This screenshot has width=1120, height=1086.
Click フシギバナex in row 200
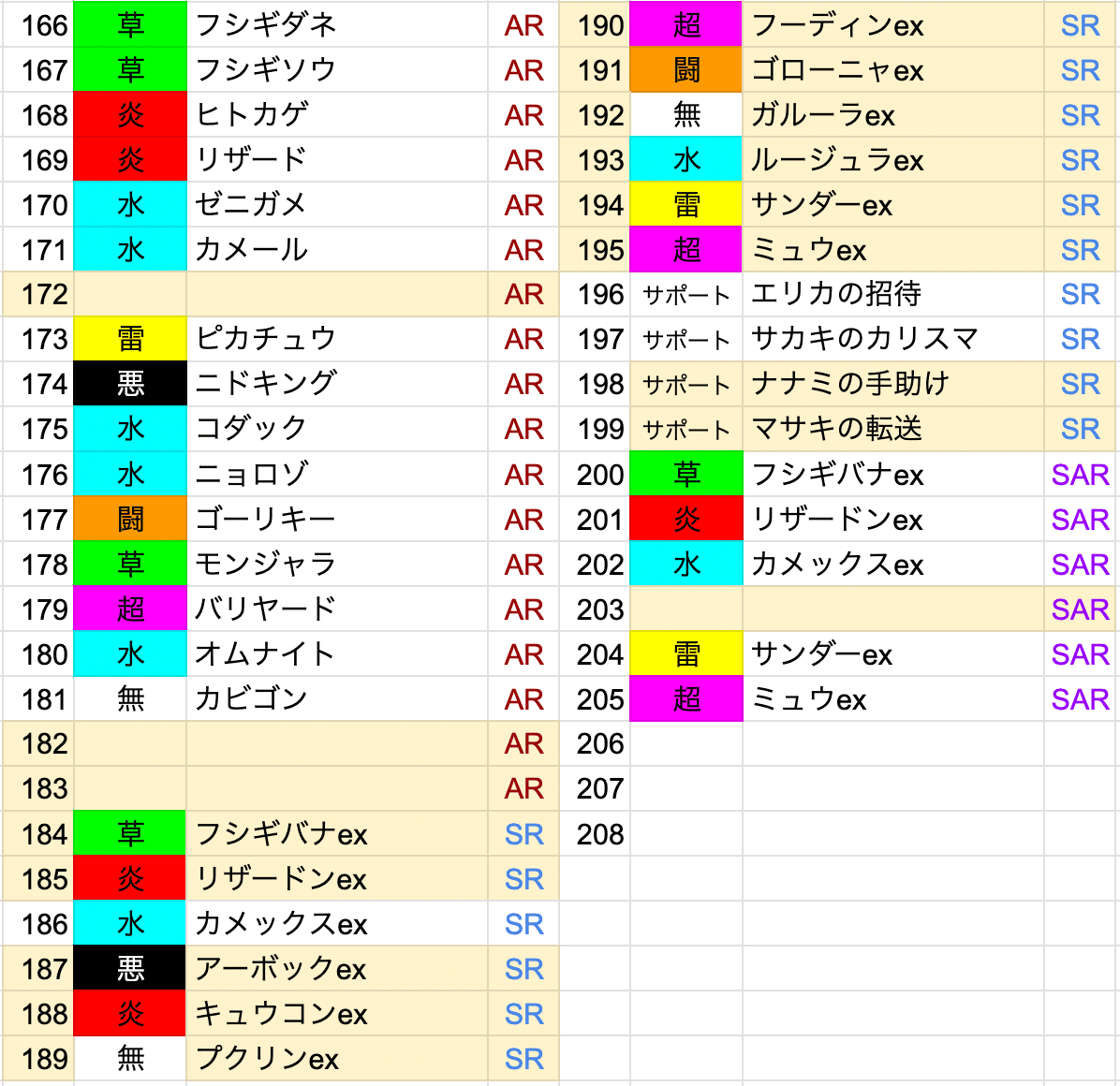(x=892, y=475)
